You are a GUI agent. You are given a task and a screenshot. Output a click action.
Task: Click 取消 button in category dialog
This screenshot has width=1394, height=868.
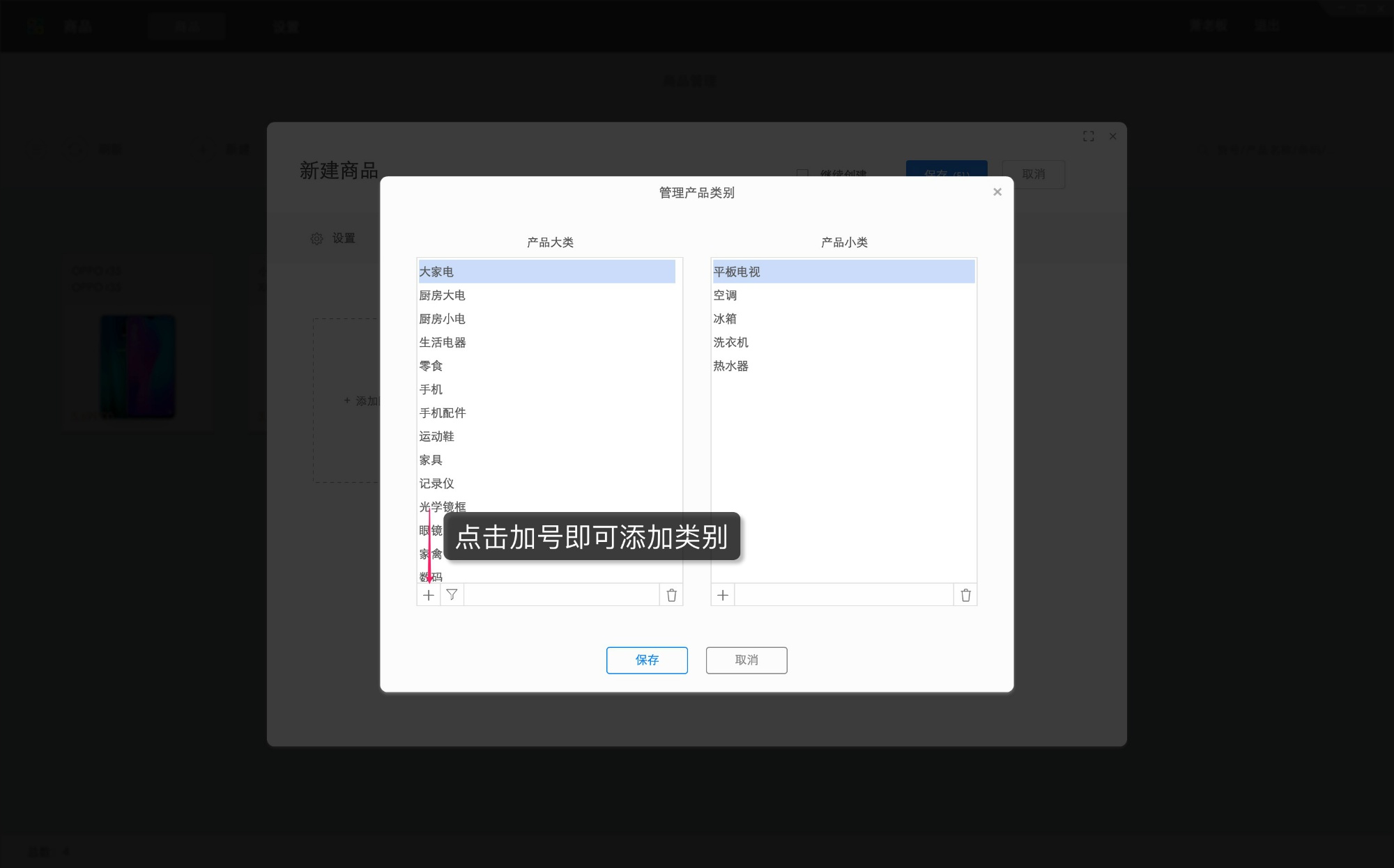[x=746, y=660]
